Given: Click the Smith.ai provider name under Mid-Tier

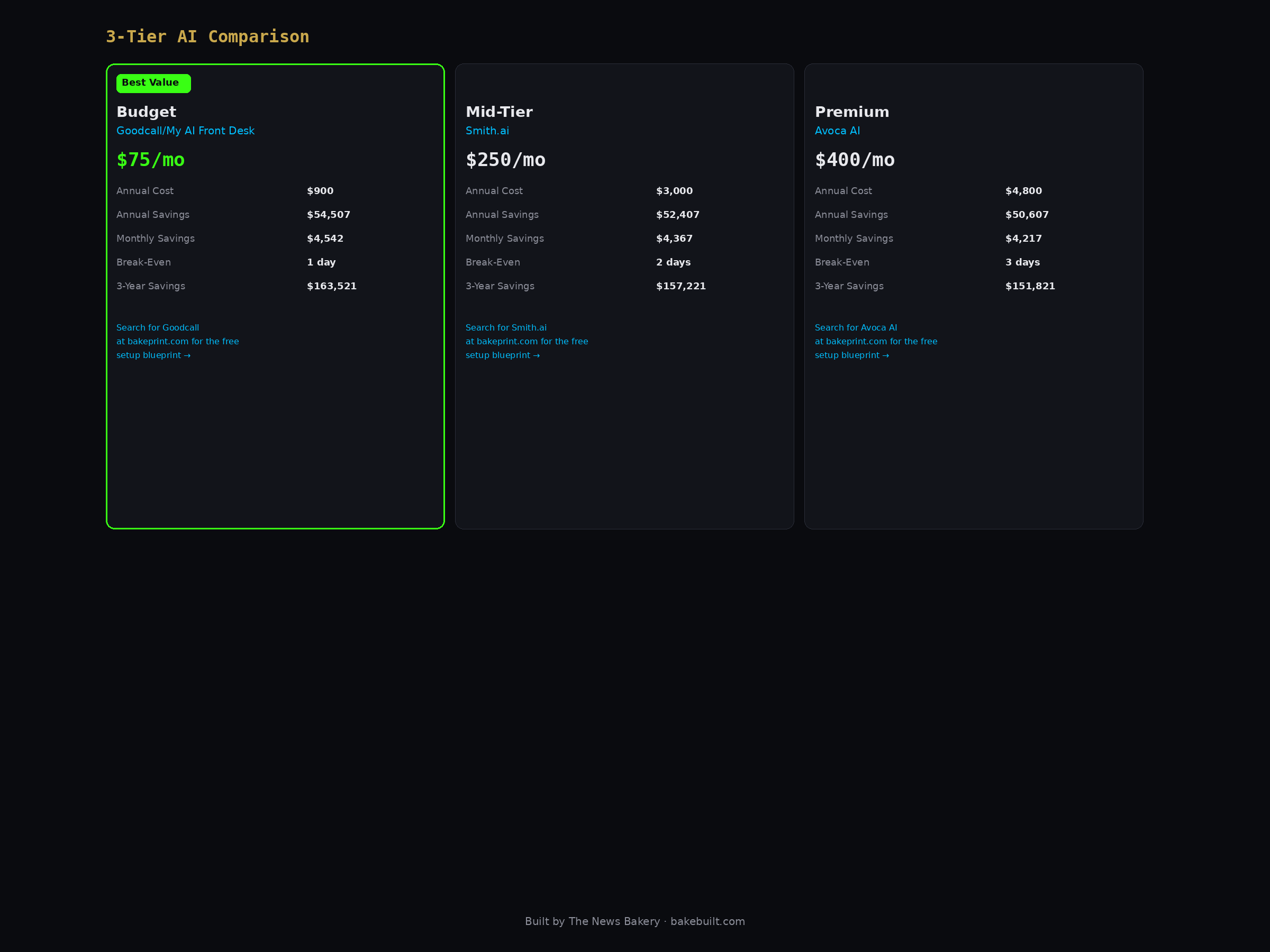Looking at the screenshot, I should [487, 131].
